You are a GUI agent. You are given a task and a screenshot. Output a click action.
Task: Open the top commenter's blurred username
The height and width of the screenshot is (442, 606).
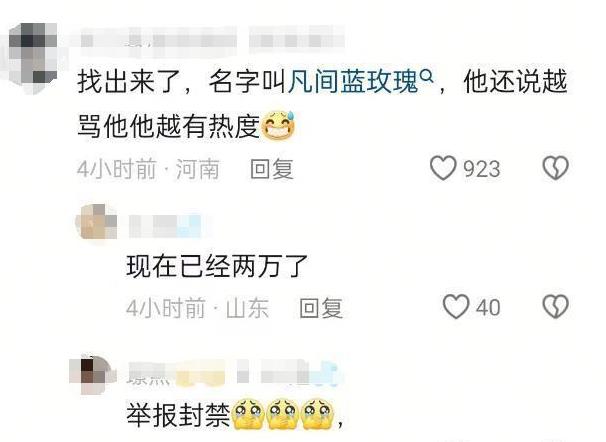(x=212, y=41)
